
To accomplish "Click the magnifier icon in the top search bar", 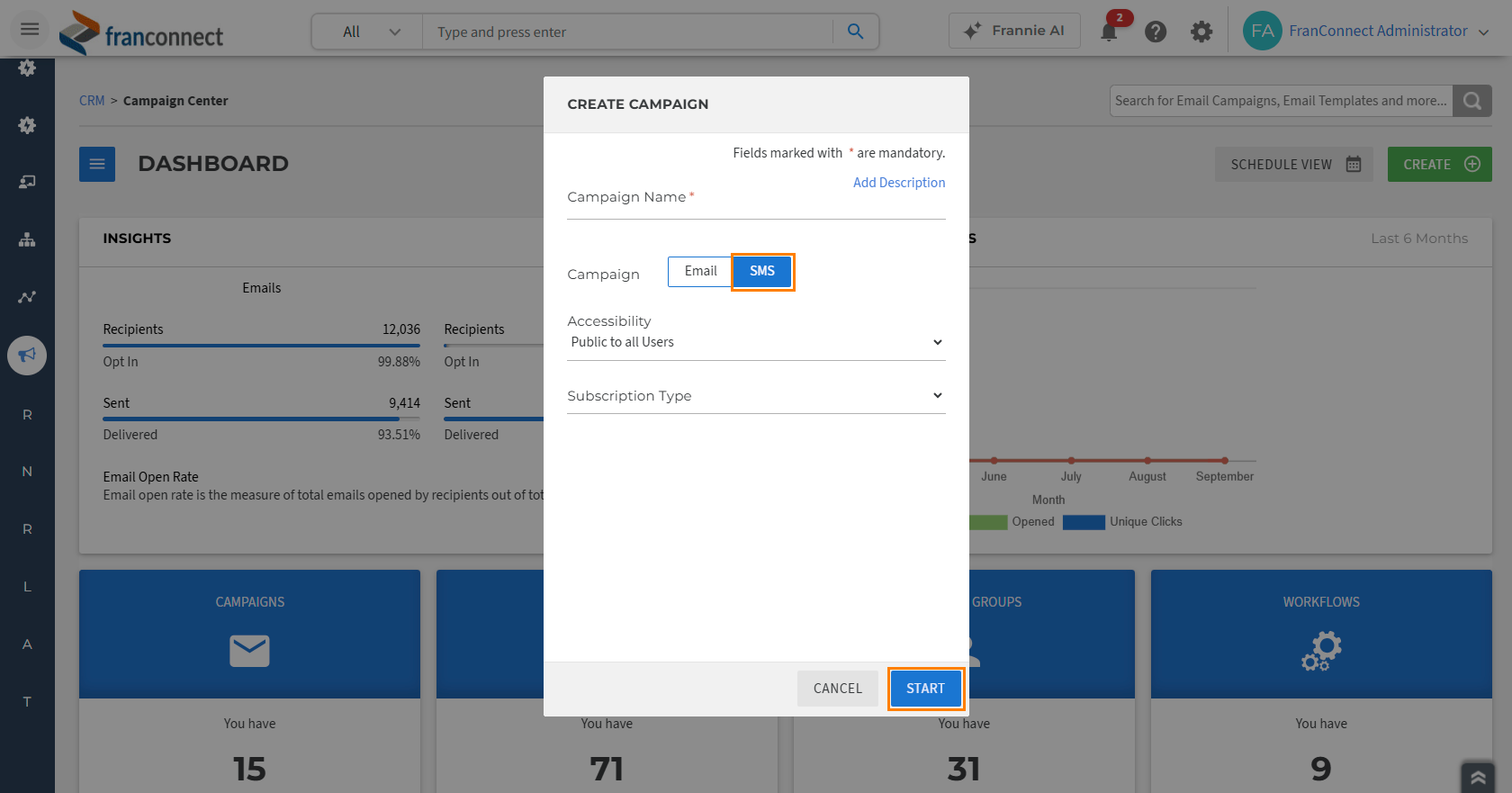I will click(x=855, y=32).
